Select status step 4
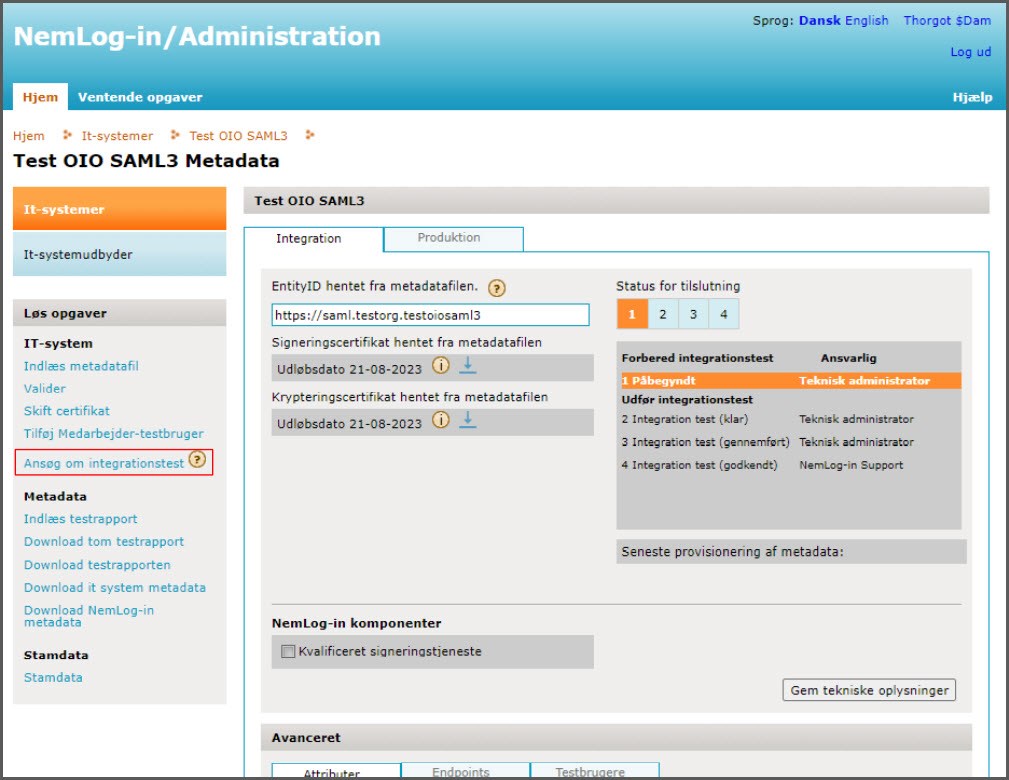1009x780 pixels. [x=723, y=314]
